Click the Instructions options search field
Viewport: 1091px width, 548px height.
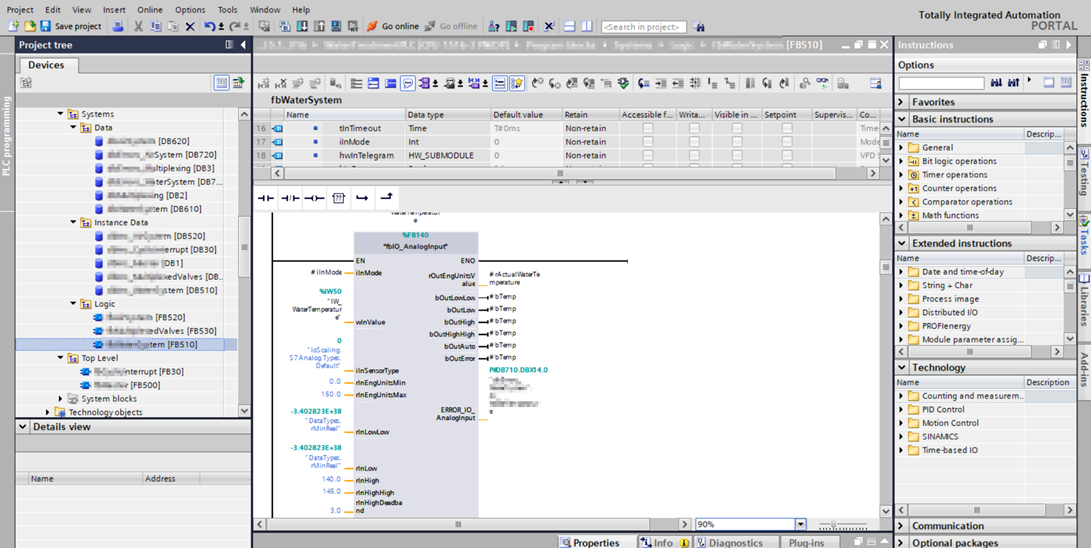coord(941,83)
